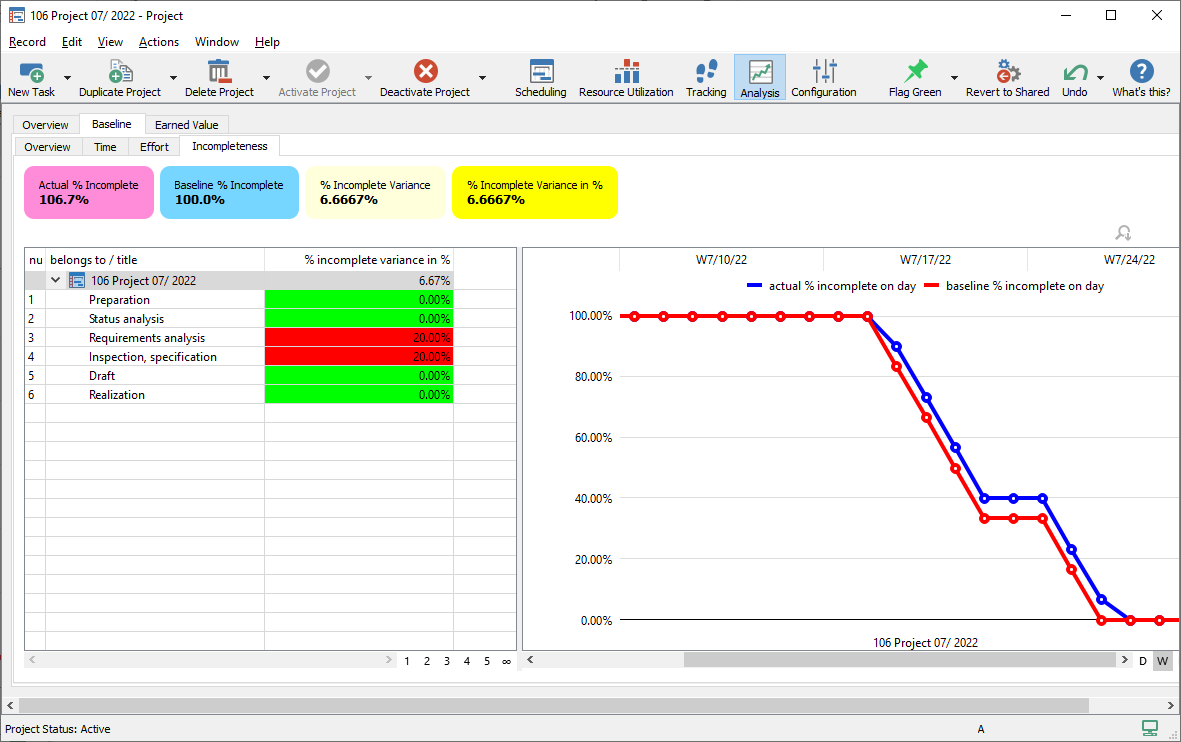Expand all levels with infinity button
The height and width of the screenshot is (742, 1181).
point(506,661)
